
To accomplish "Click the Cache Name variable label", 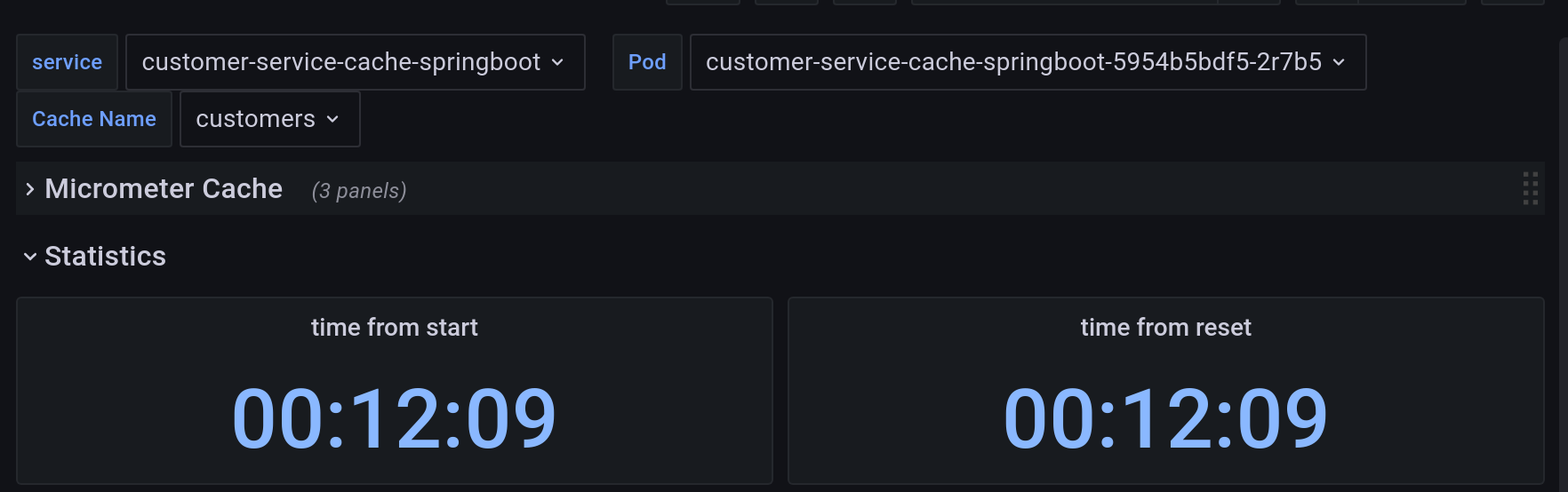I will (x=94, y=119).
